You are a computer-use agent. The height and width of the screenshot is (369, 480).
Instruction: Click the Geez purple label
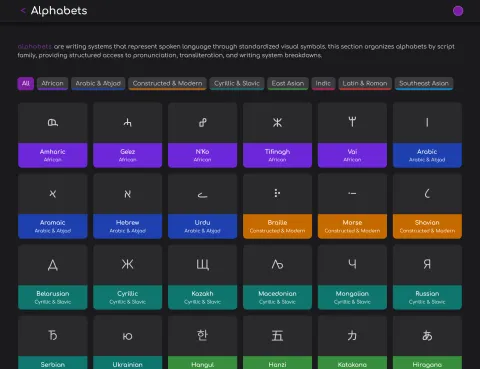(x=128, y=155)
